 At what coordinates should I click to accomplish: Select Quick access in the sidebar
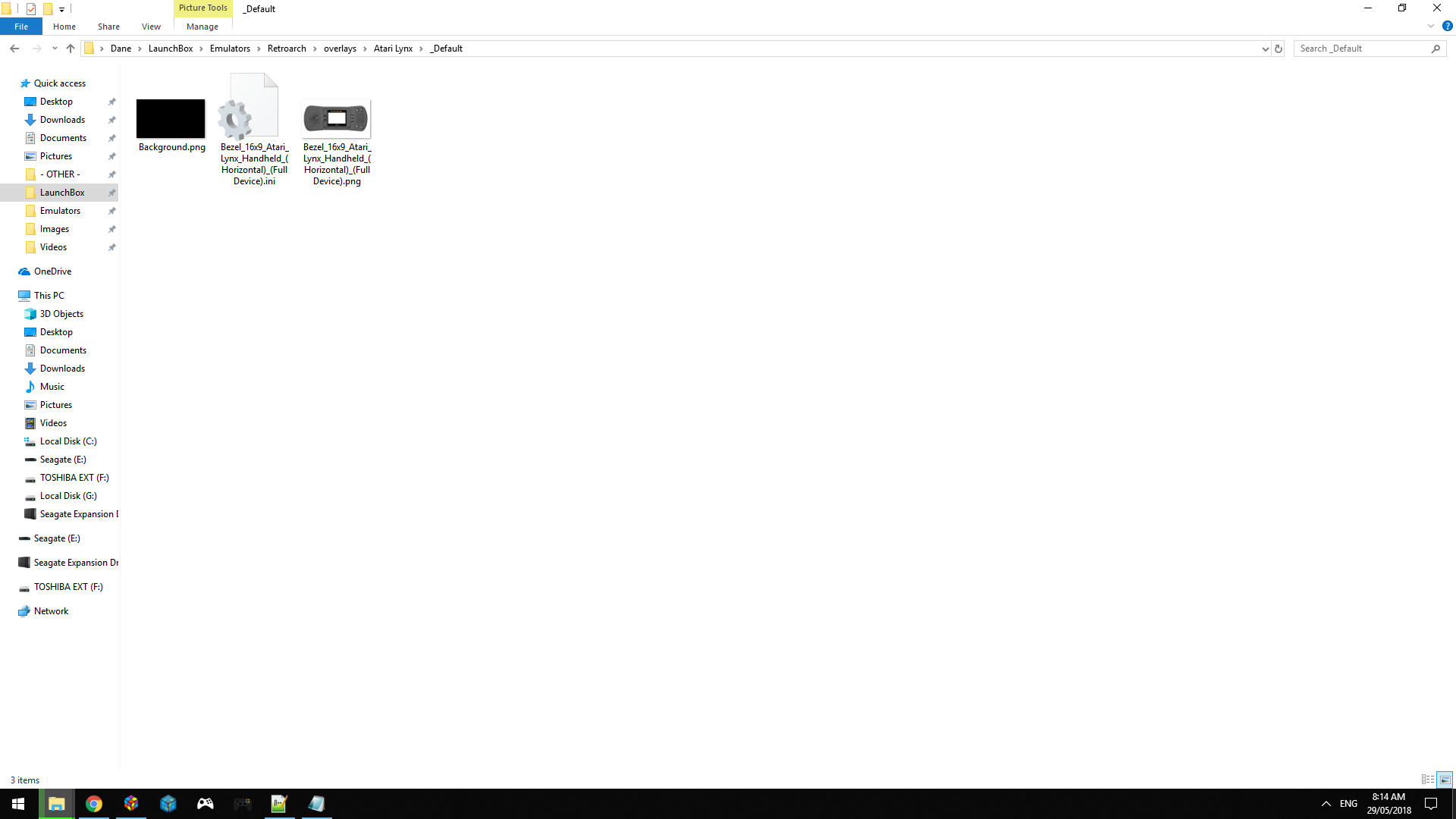pos(59,83)
